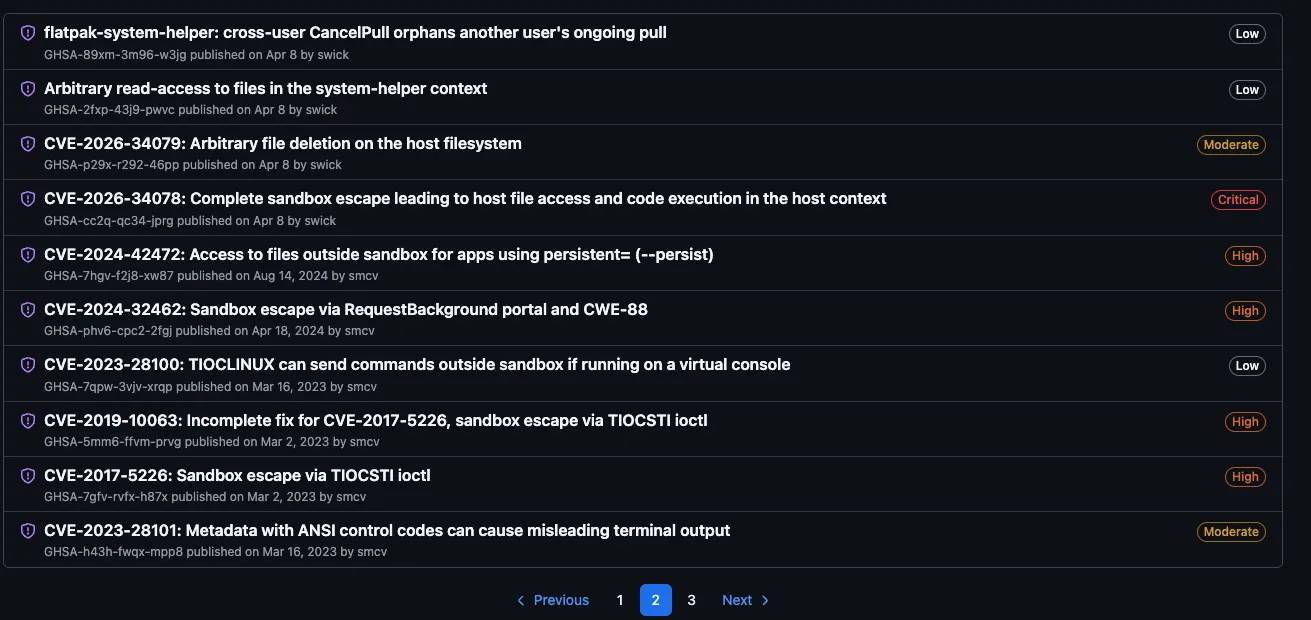Open the flatpak-system-helper CancelPull advisory
Viewport: 1311px width, 620px height.
click(355, 33)
